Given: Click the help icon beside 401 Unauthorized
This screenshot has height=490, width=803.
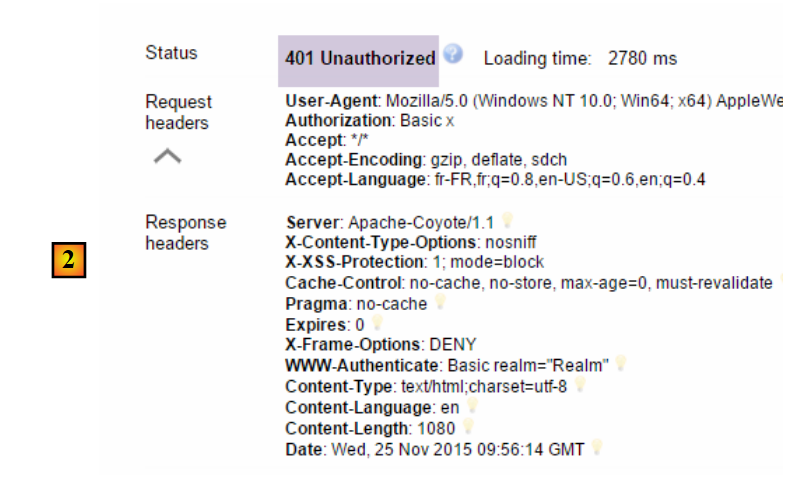Looking at the screenshot, I should click(x=454, y=55).
